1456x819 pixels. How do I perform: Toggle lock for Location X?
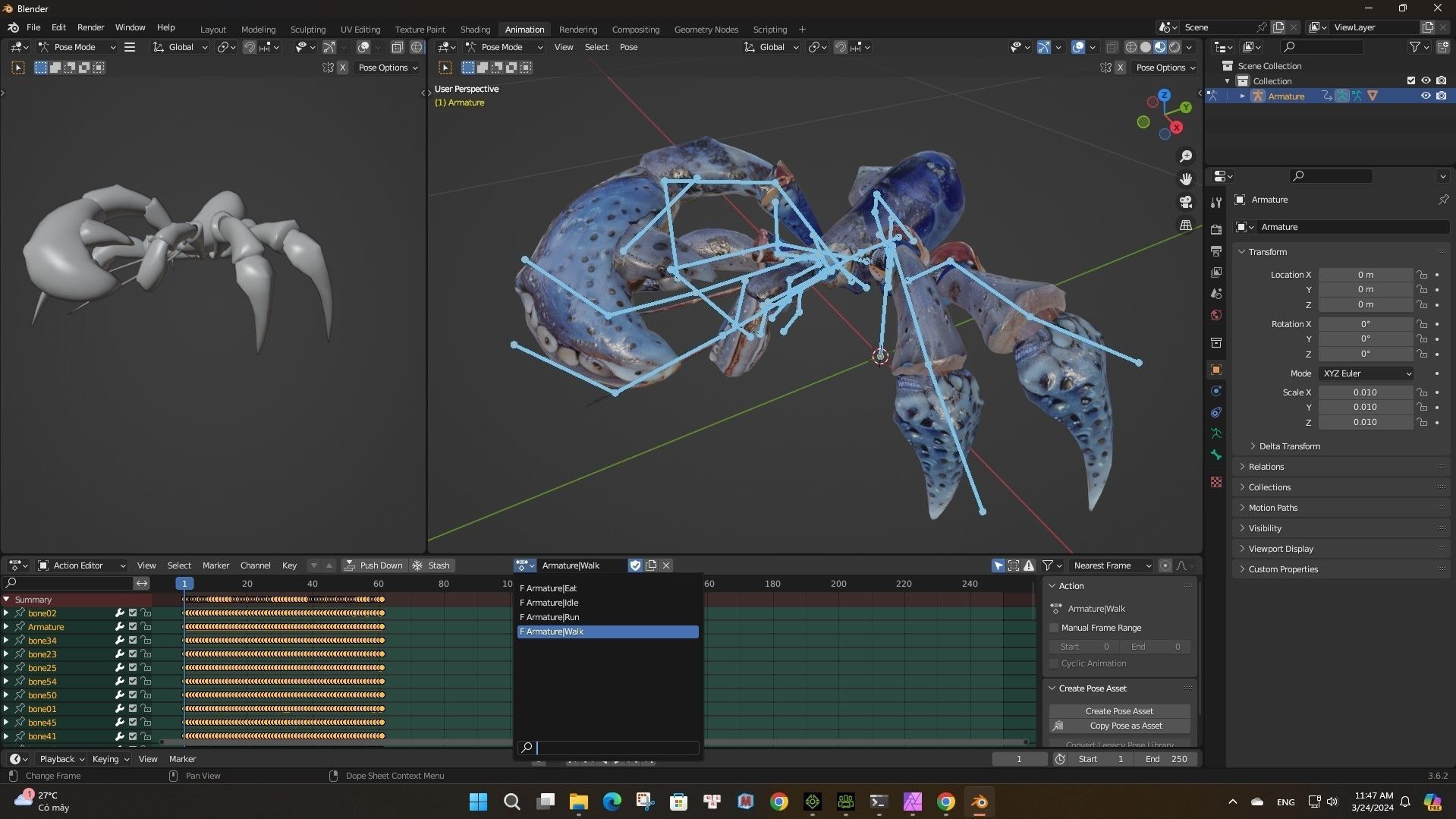point(1422,275)
